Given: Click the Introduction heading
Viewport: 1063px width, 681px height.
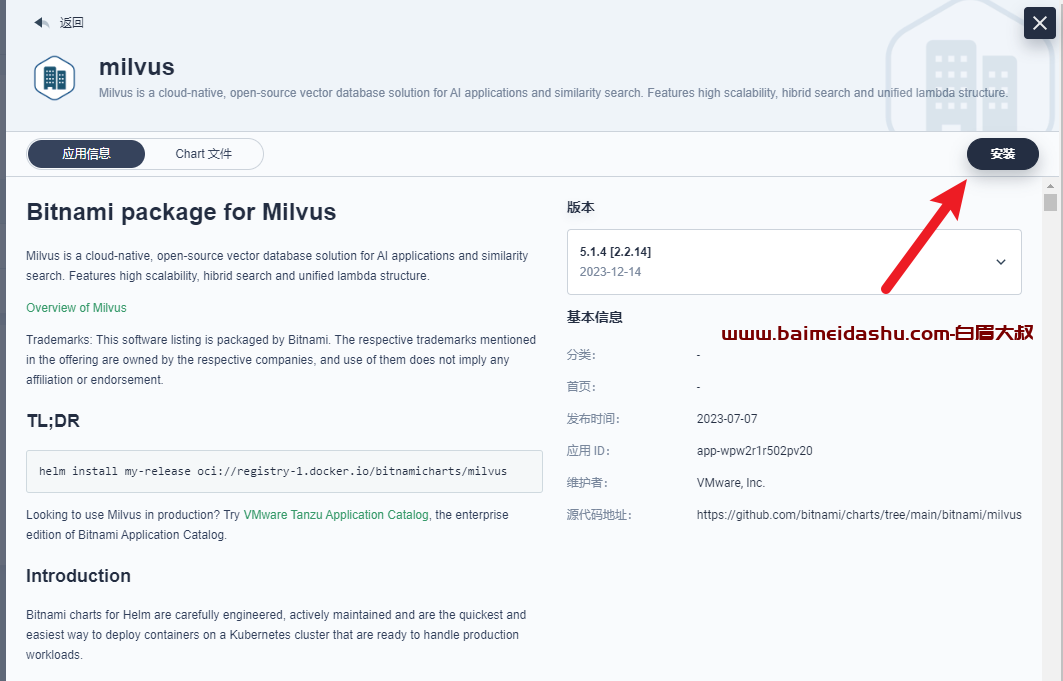Looking at the screenshot, I should (x=78, y=576).
